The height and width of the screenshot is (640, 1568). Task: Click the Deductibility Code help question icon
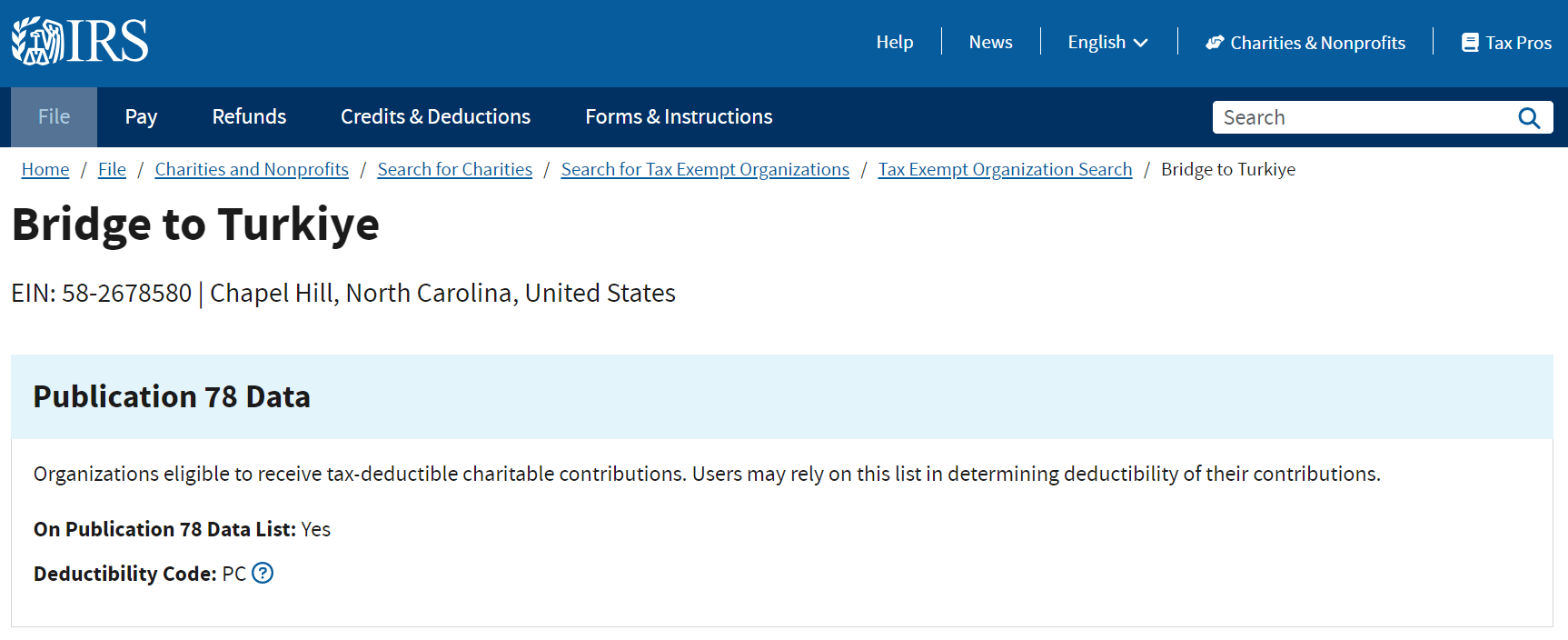coord(263,573)
